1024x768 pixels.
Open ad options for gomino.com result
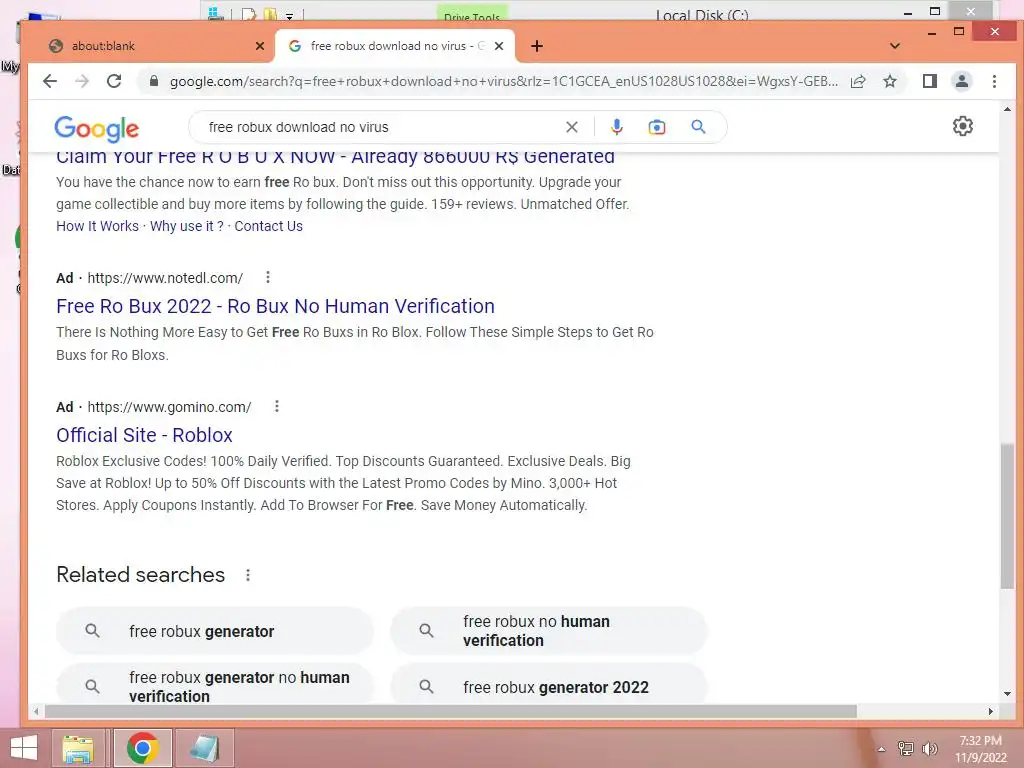click(x=277, y=406)
